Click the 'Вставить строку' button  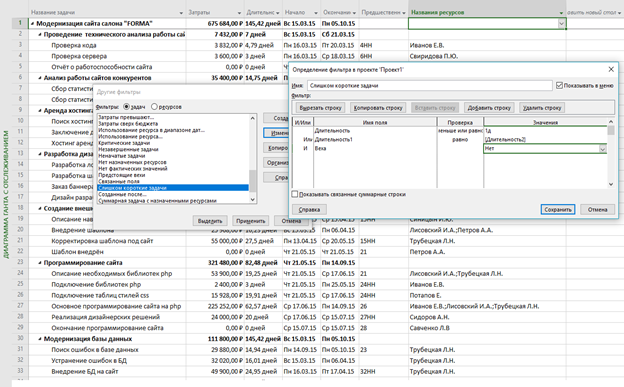(x=435, y=108)
